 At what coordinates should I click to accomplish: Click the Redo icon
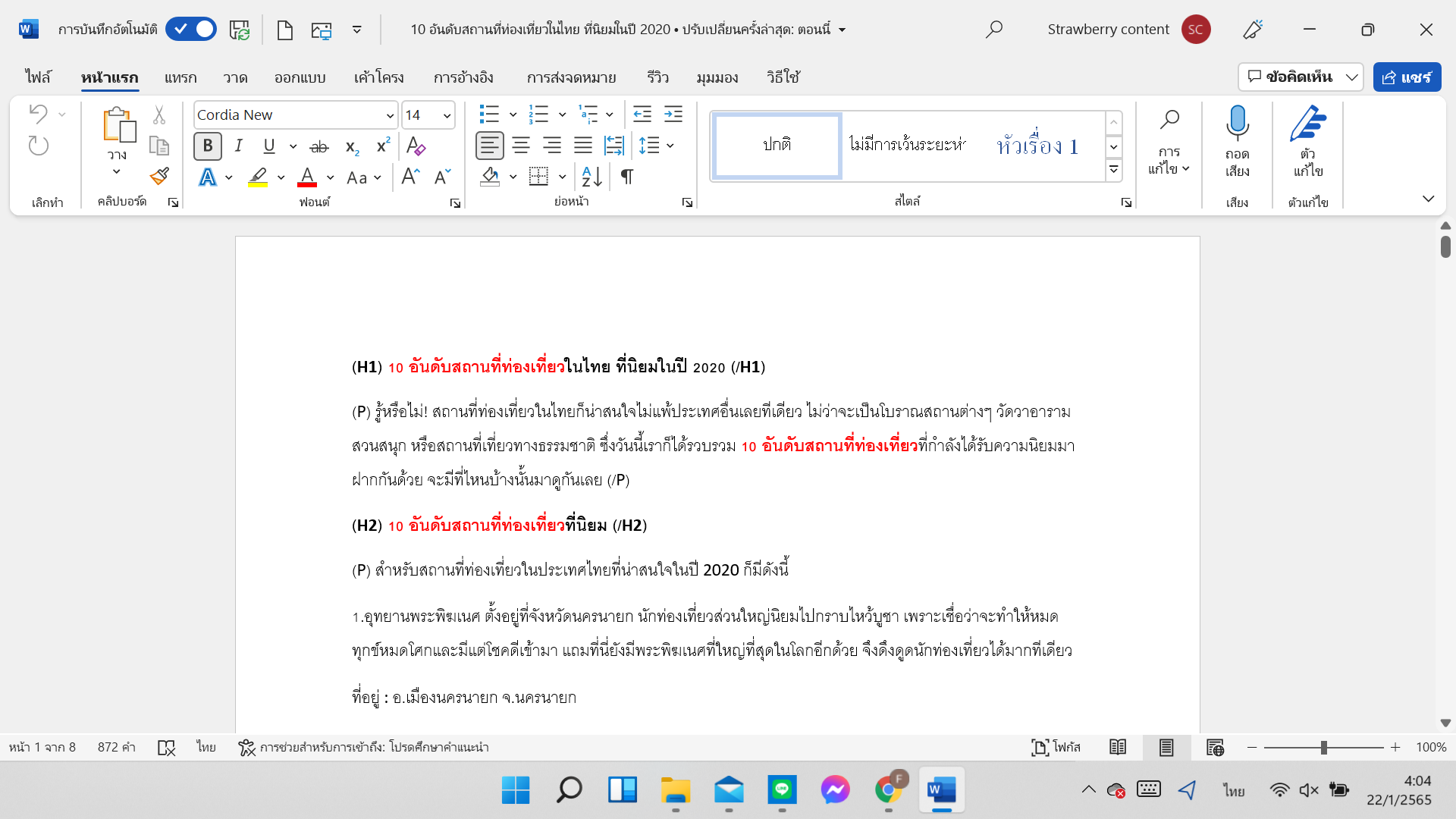(x=39, y=145)
